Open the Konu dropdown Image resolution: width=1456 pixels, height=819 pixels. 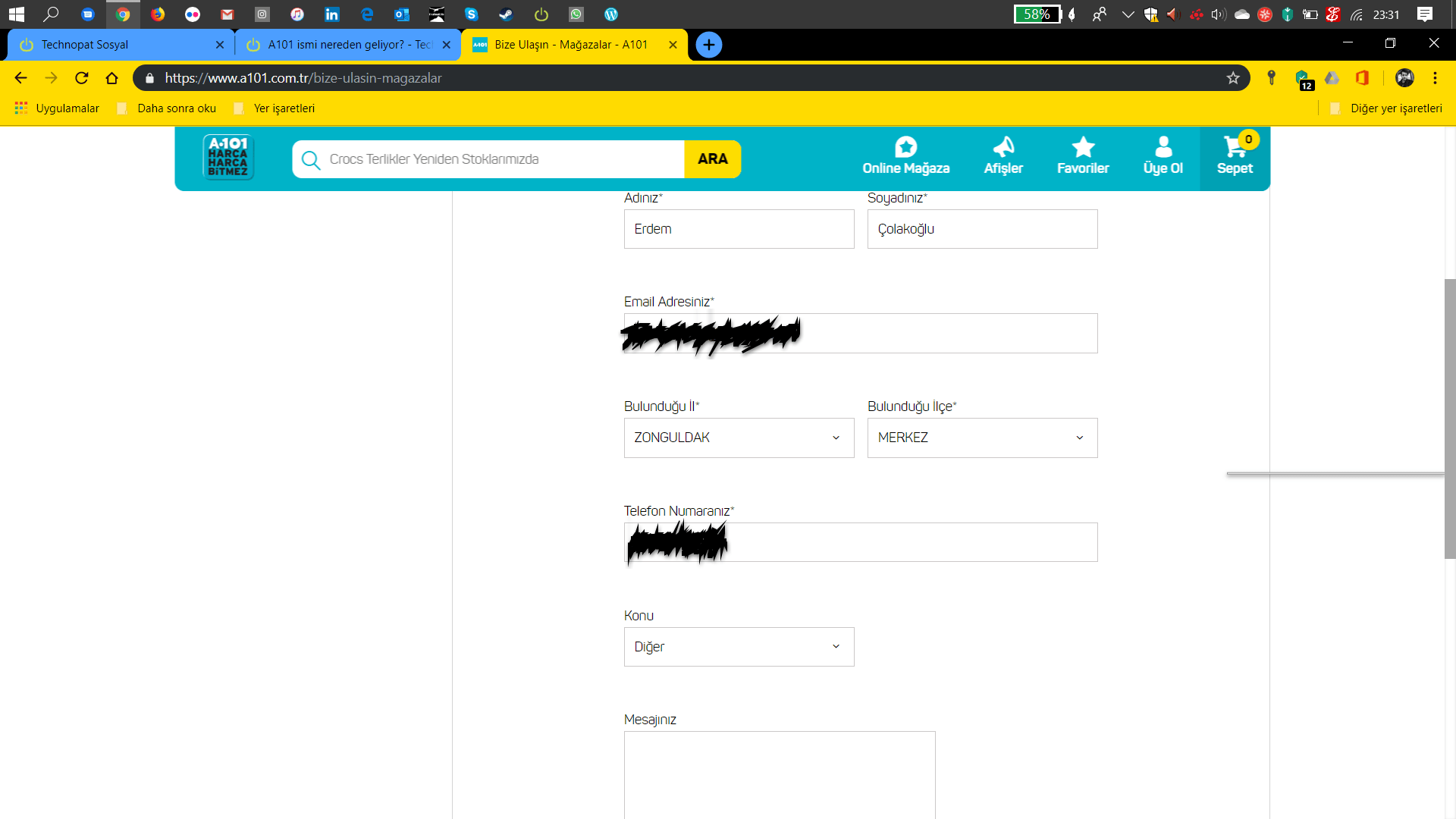(739, 647)
